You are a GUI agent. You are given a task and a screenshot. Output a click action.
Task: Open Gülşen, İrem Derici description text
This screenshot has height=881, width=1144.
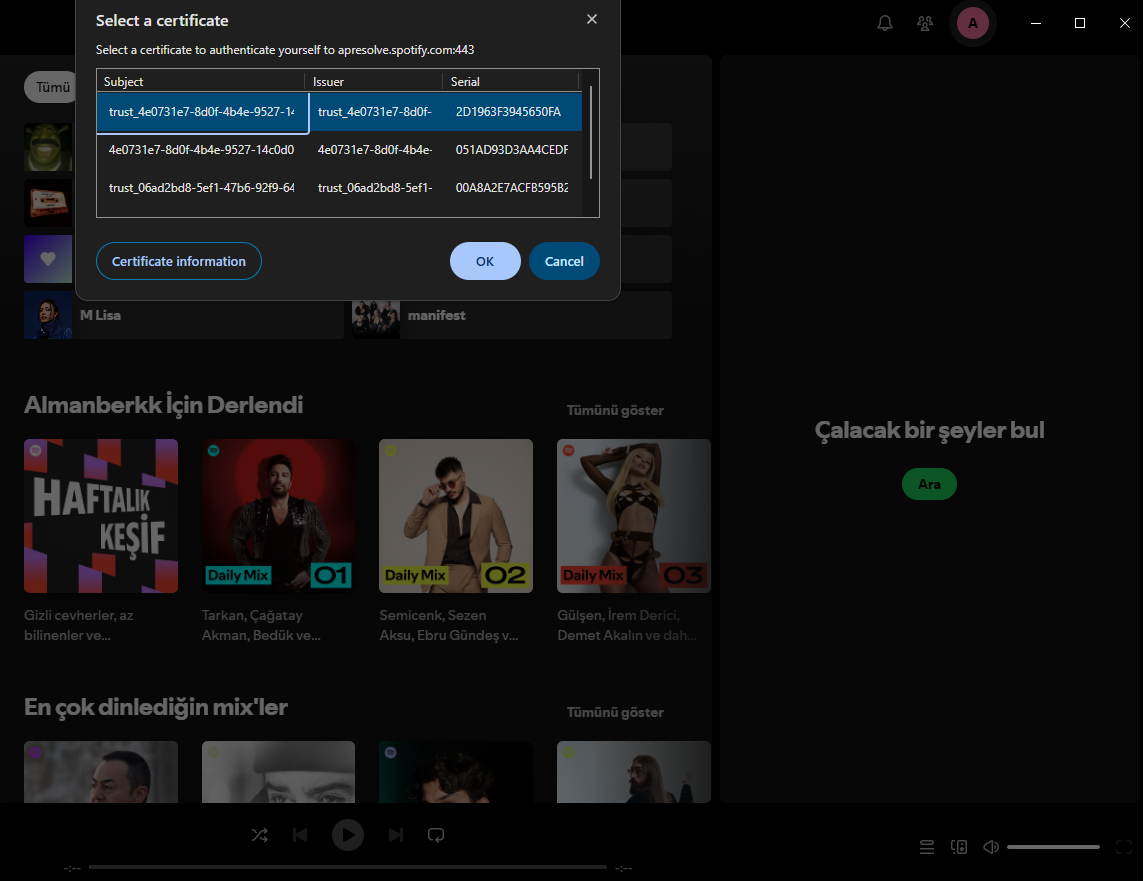[627, 625]
